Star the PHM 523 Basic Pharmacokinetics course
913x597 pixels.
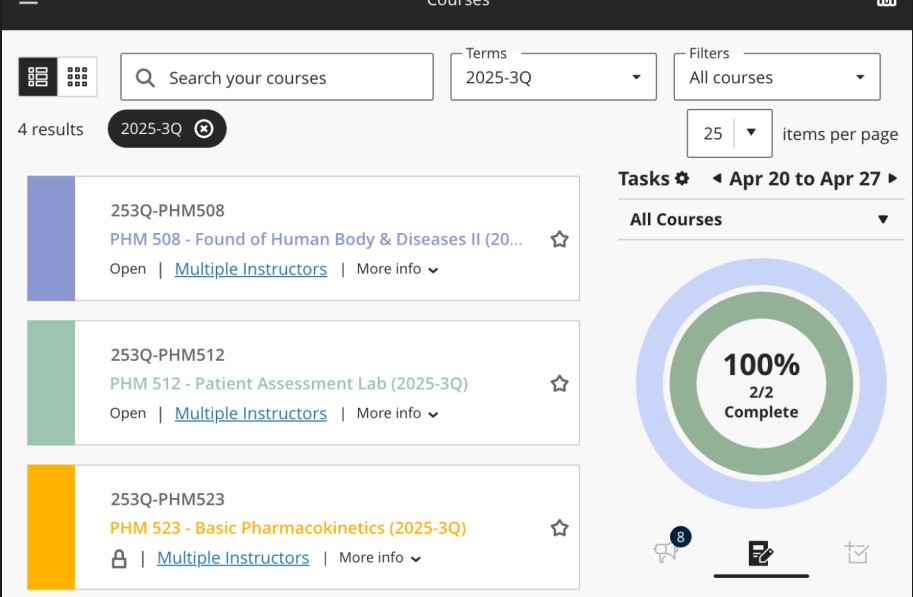pos(560,528)
